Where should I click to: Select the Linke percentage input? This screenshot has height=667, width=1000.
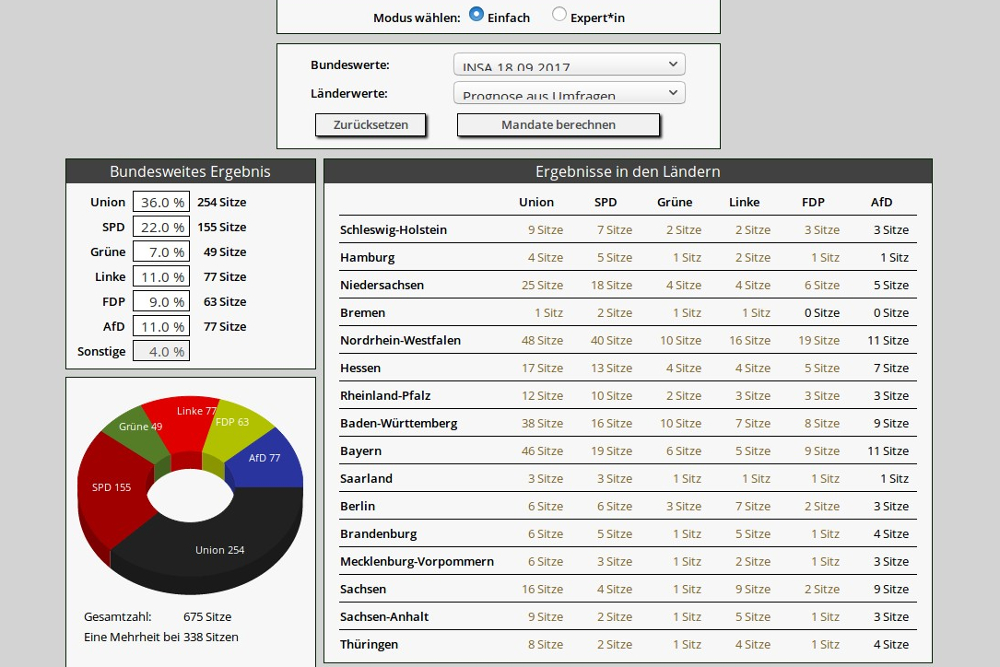click(161, 277)
